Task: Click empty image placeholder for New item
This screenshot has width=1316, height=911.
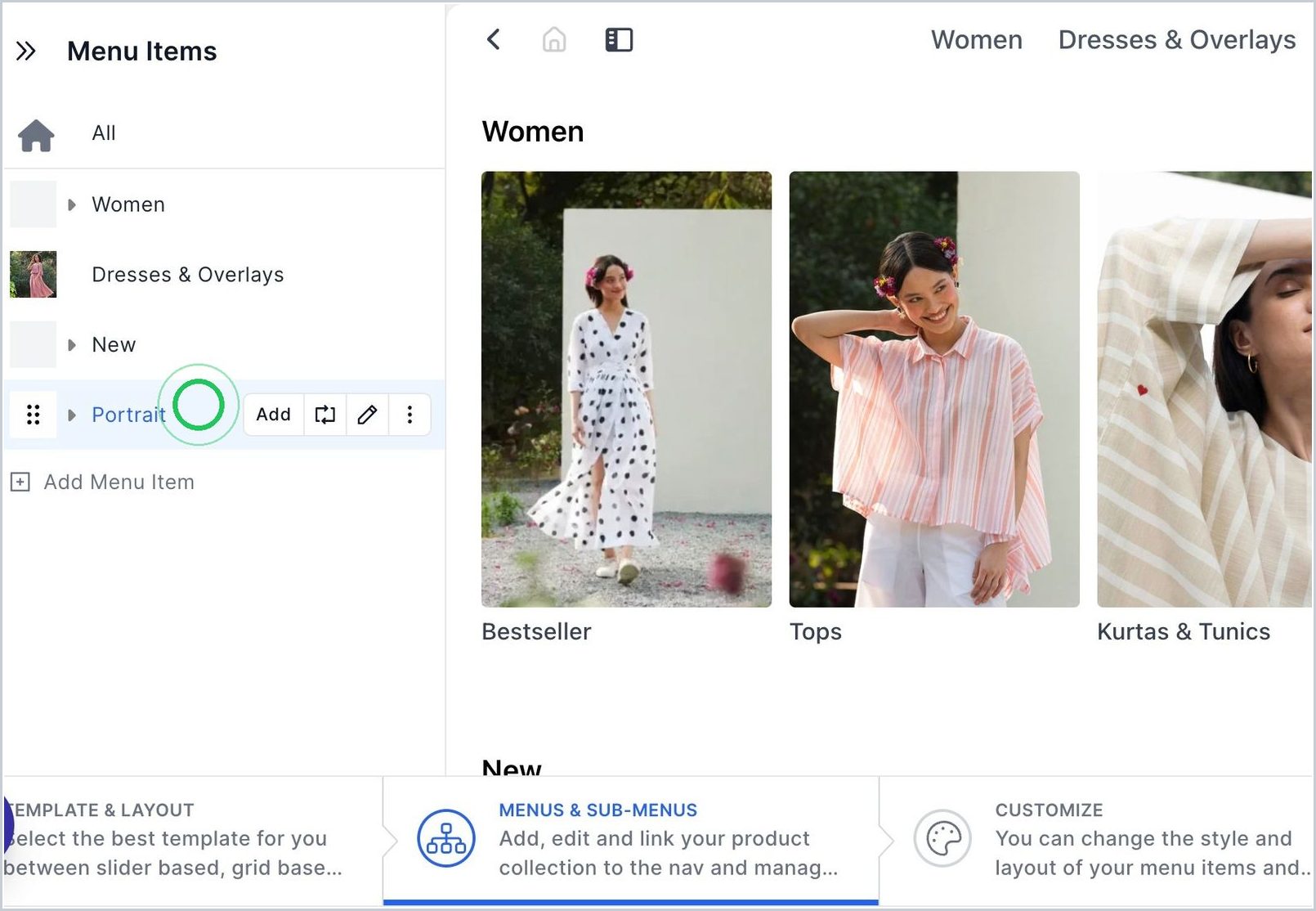Action: coord(34,345)
